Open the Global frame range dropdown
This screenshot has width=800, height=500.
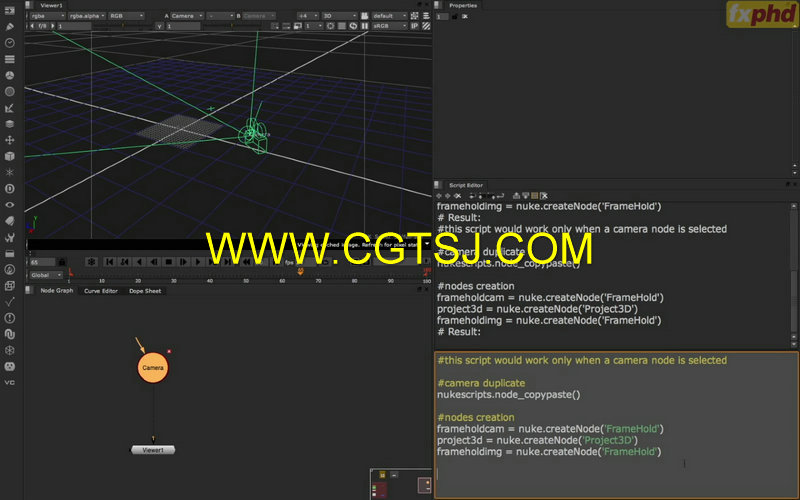[46, 276]
